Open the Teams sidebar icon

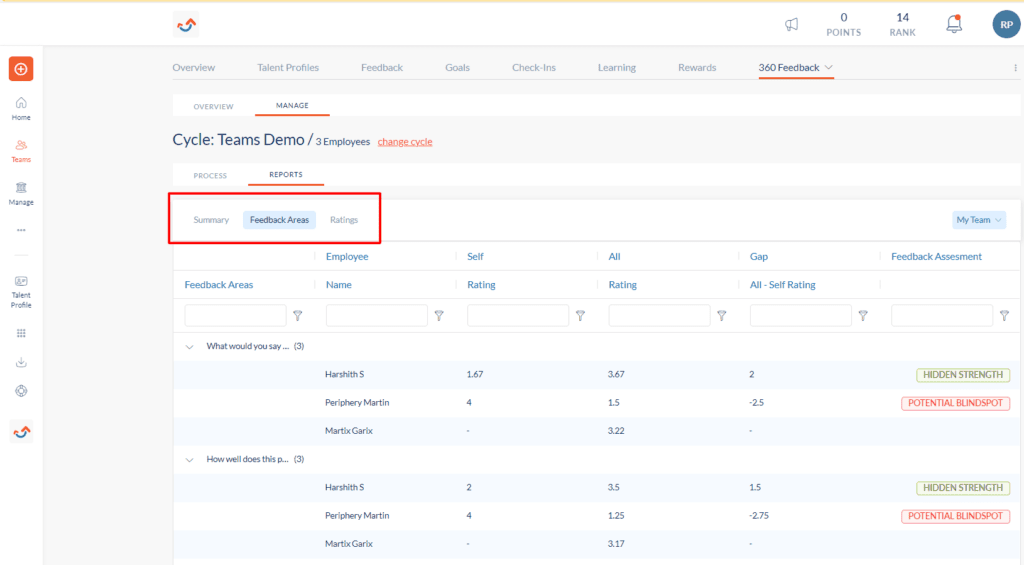click(21, 151)
